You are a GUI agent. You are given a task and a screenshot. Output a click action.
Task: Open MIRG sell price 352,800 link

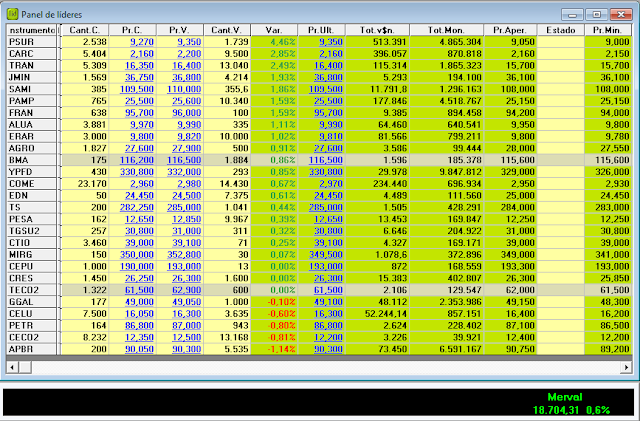tap(184, 255)
